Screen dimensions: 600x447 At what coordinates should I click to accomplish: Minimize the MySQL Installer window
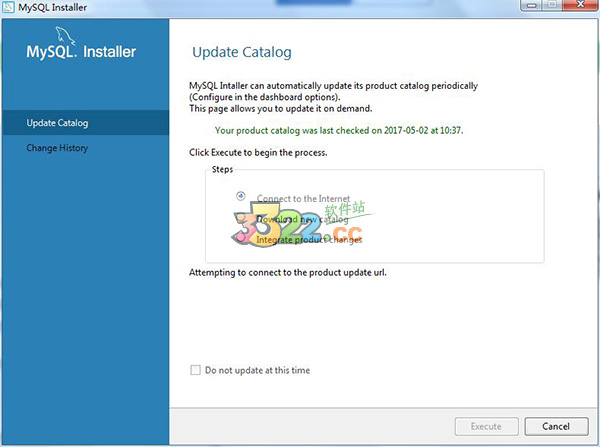pos(532,5)
